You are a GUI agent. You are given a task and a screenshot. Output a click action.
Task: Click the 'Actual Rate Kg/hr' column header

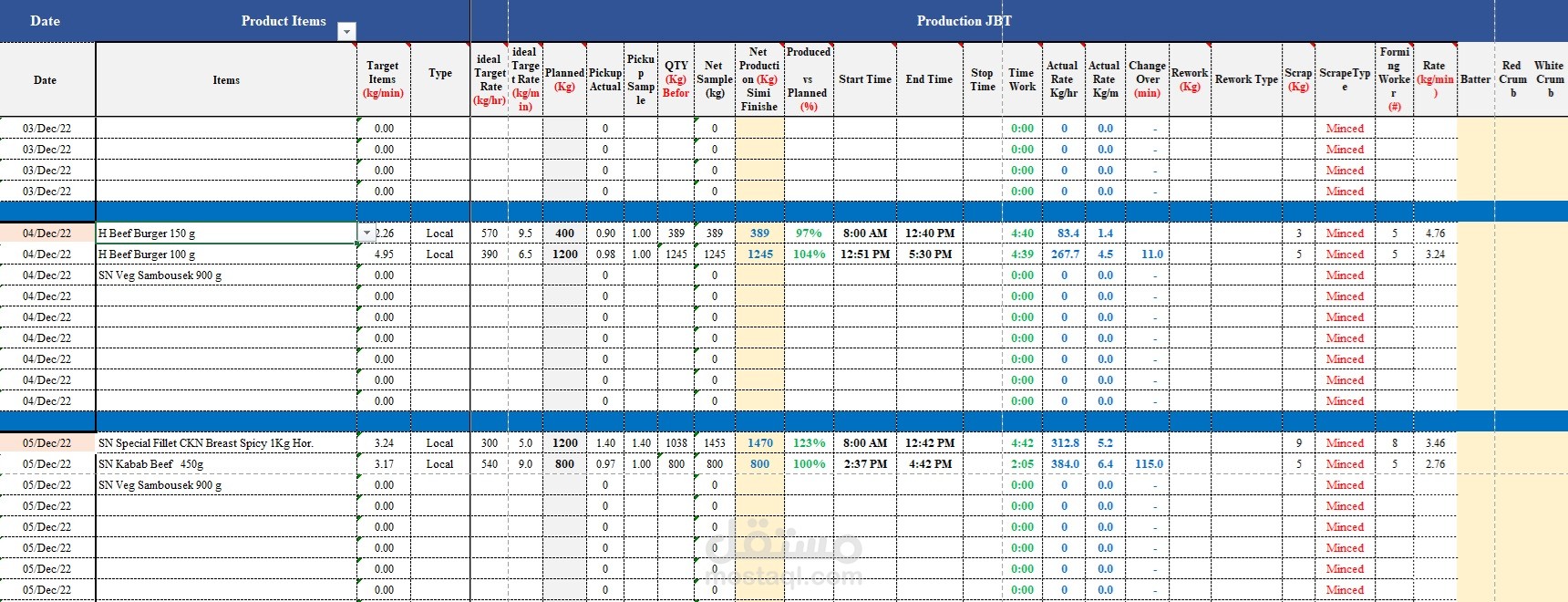click(1063, 80)
